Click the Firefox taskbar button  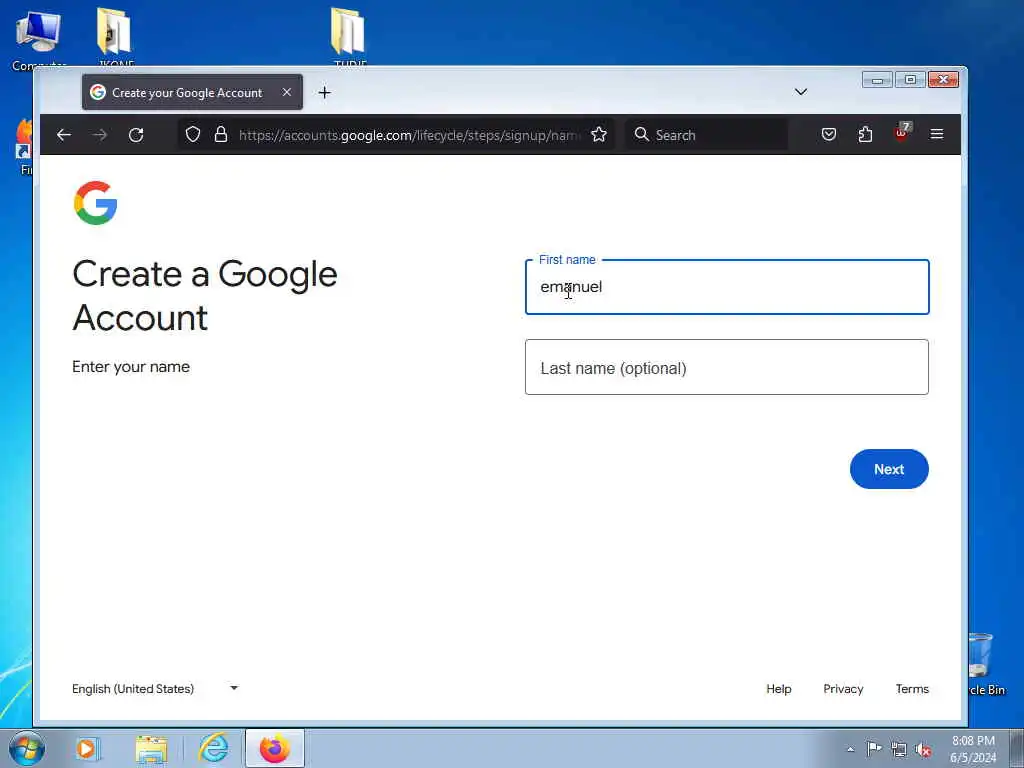(275, 748)
